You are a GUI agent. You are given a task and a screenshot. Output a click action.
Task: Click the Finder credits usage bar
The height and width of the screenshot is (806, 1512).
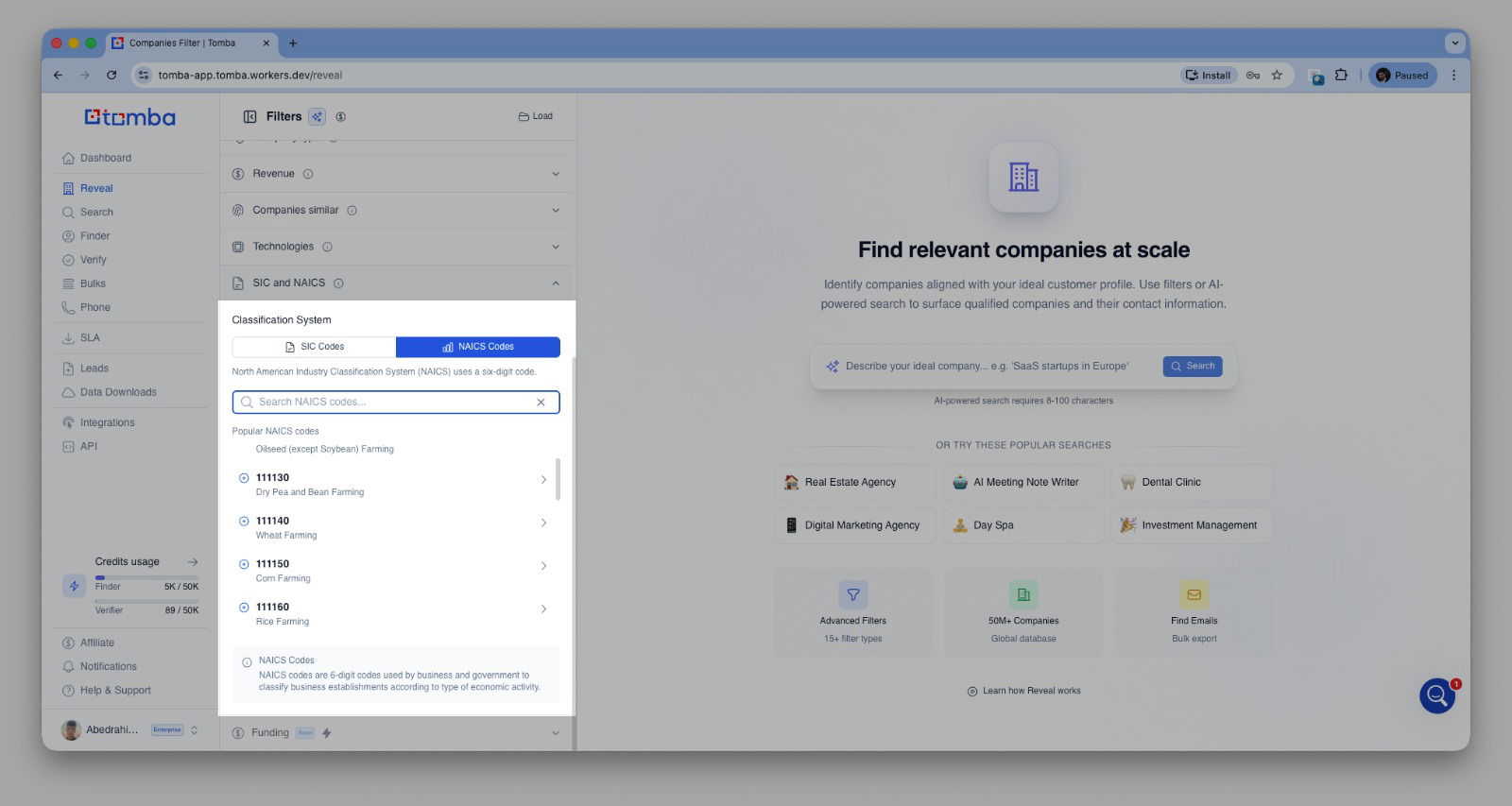pos(146,577)
